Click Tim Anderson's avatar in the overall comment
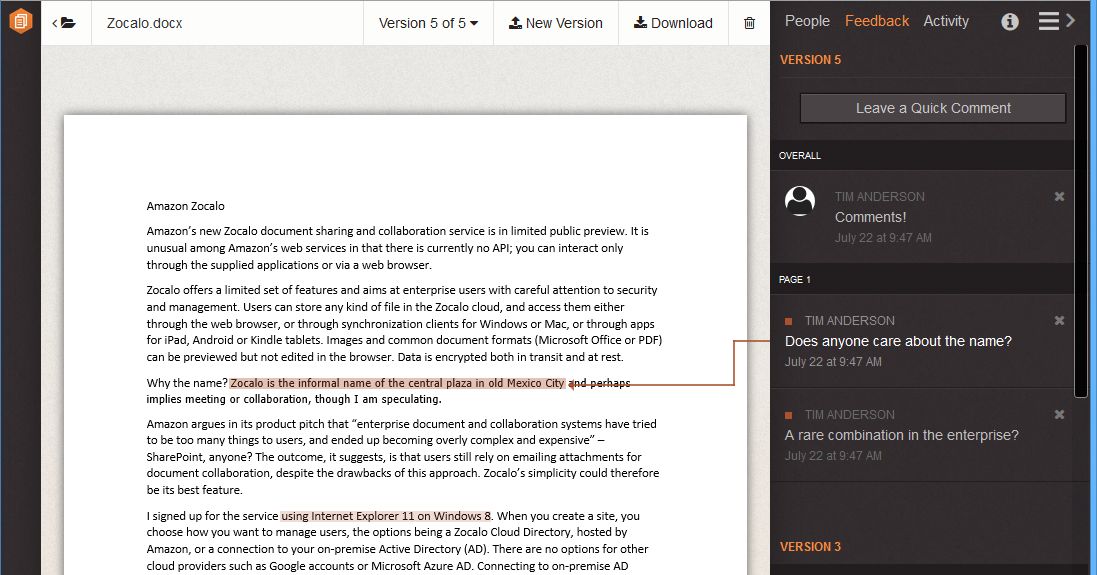 [800, 201]
